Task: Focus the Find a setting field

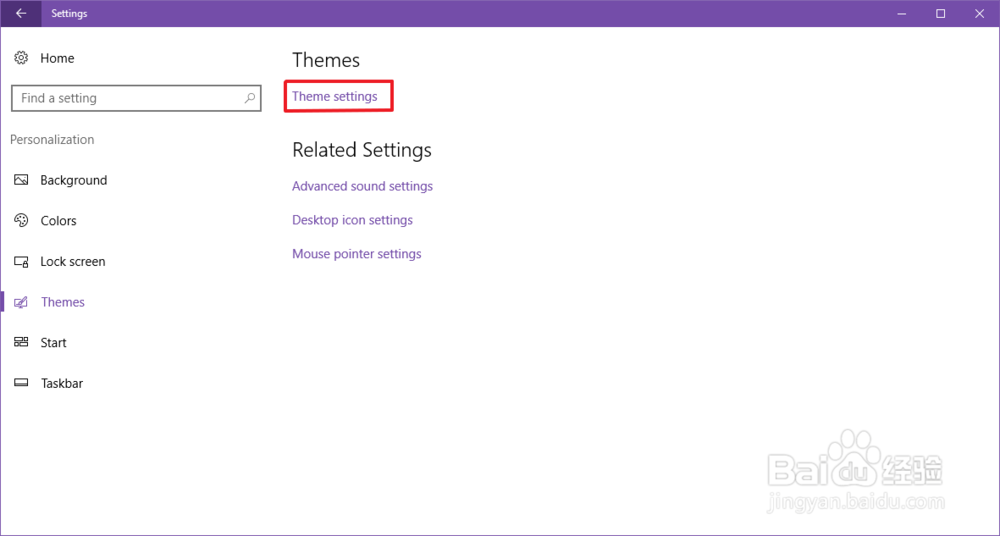Action: [136, 98]
